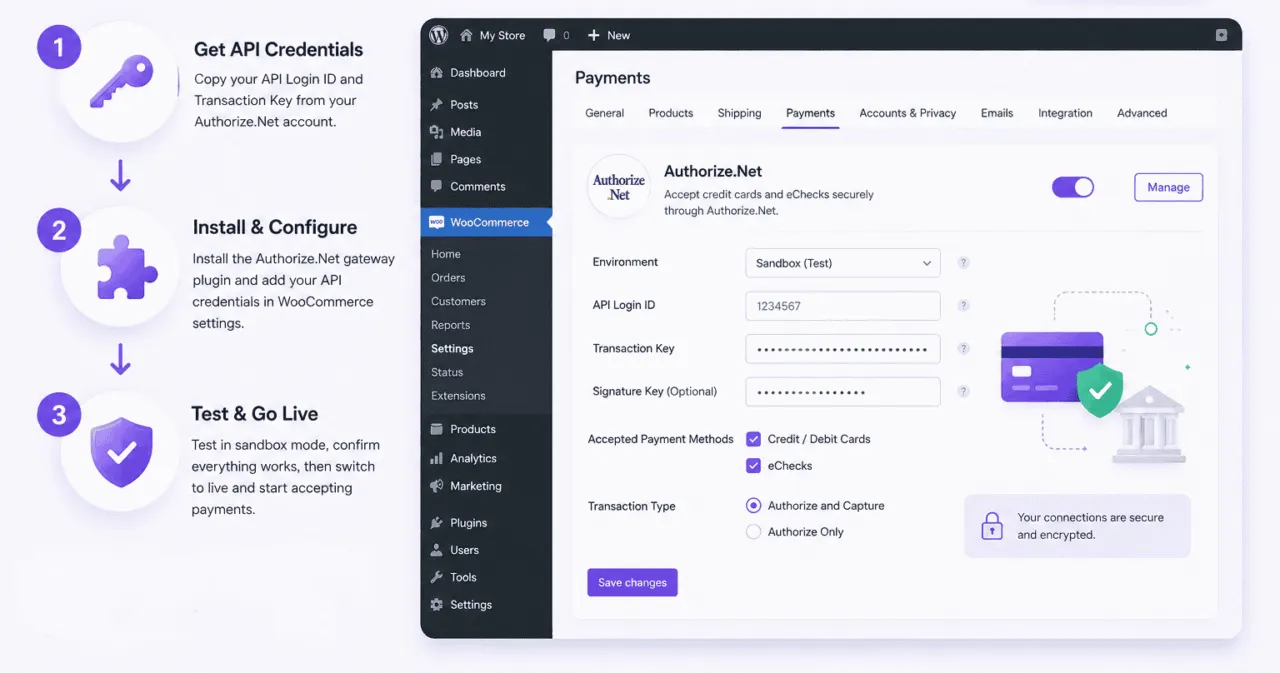Switch to the General tab
The height and width of the screenshot is (673, 1280).
point(605,113)
